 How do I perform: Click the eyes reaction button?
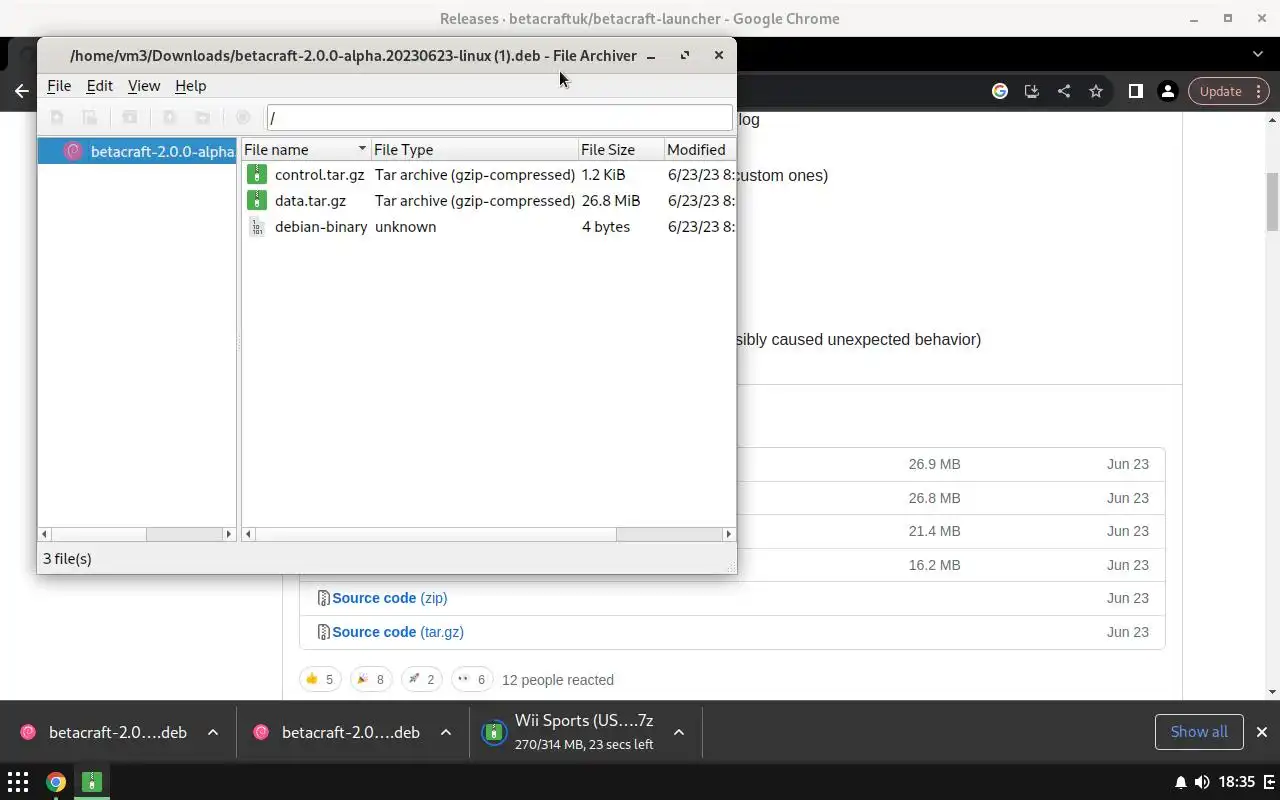coord(473,680)
